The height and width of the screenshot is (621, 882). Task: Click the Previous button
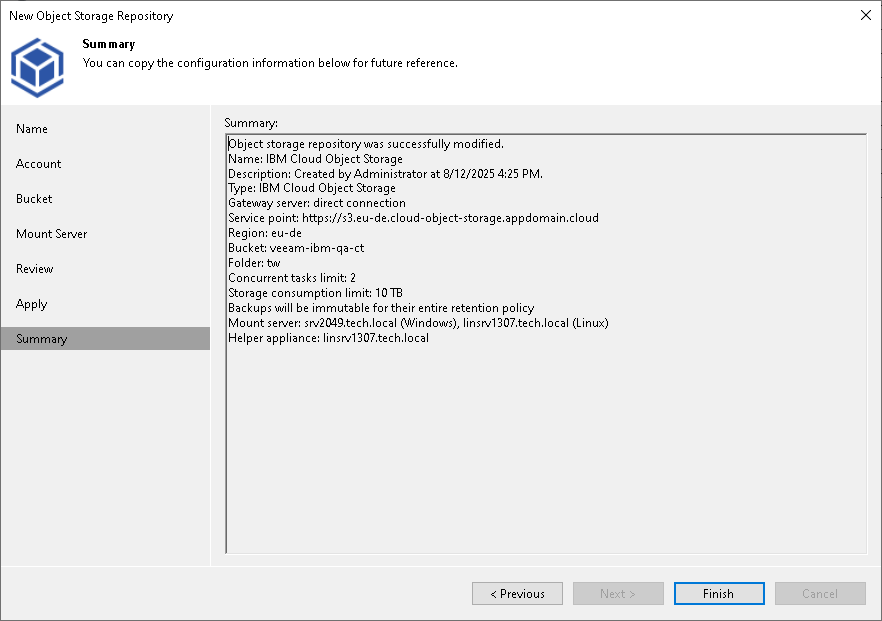(517, 593)
